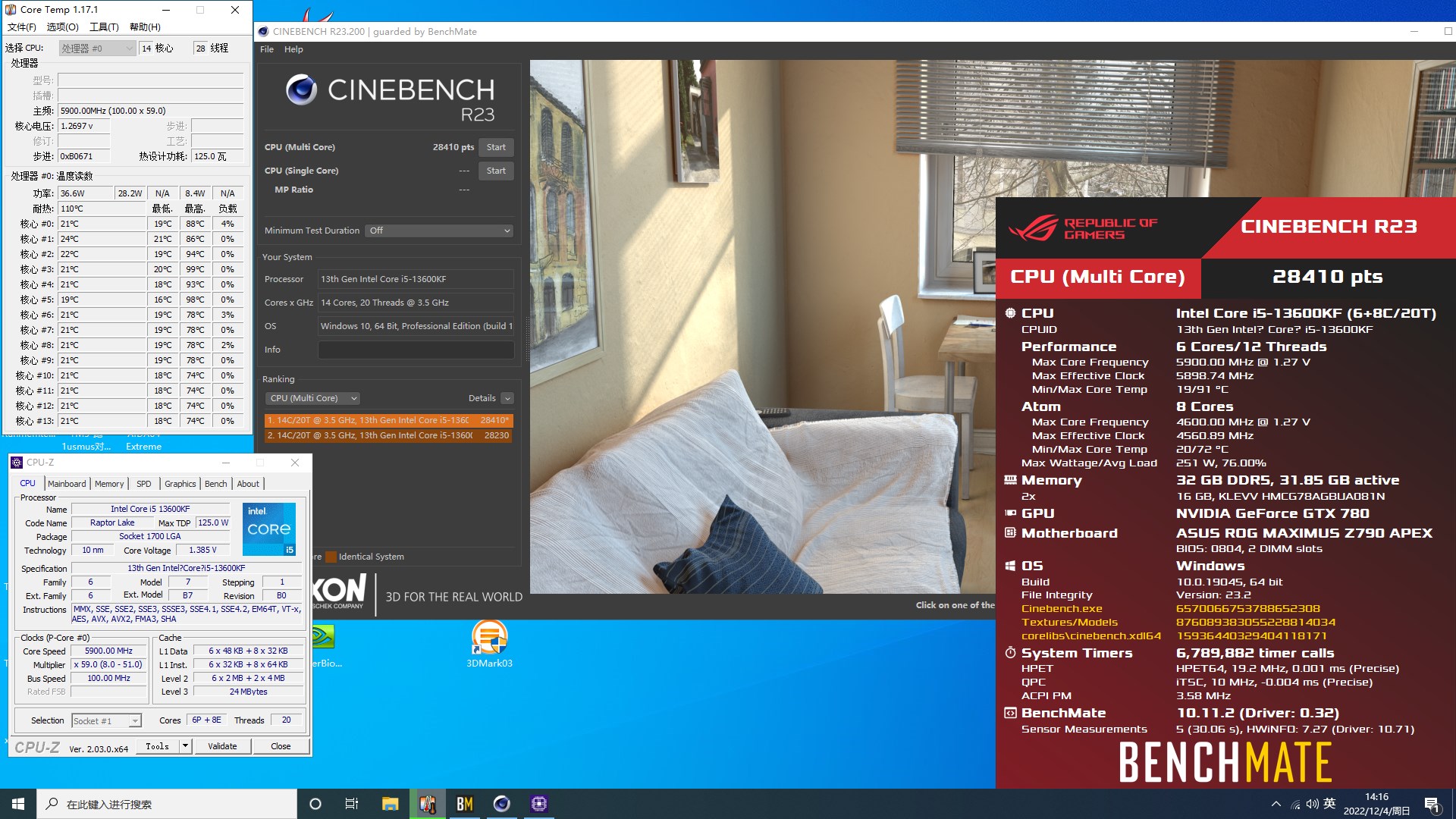Click the Cinebench title bar icon
The width and height of the screenshot is (1456, 819).
click(263, 32)
